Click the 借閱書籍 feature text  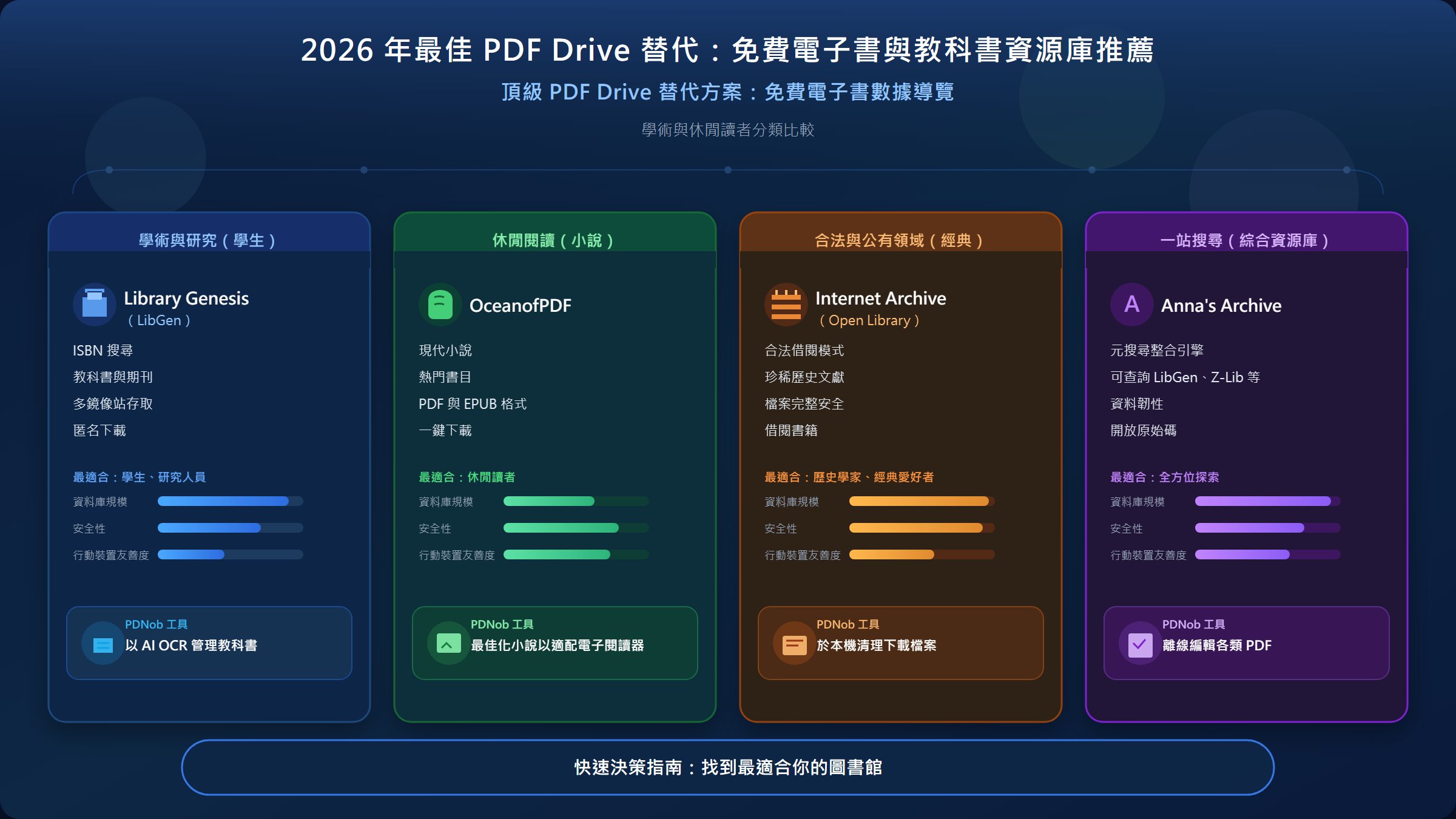pos(791,431)
